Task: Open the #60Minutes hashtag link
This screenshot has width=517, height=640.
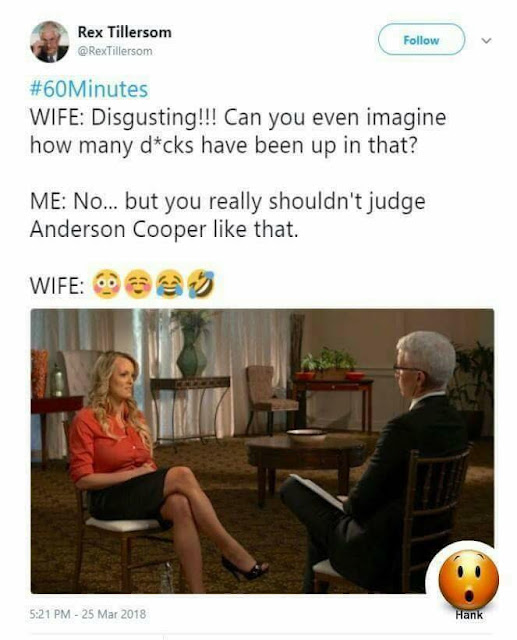Action: coord(89,89)
